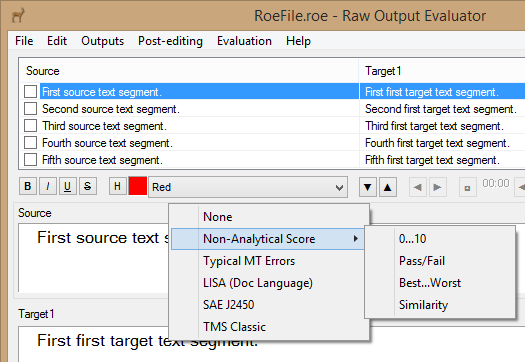The height and width of the screenshot is (362, 525).
Task: Toggle underline formatting button
Action: (68, 186)
